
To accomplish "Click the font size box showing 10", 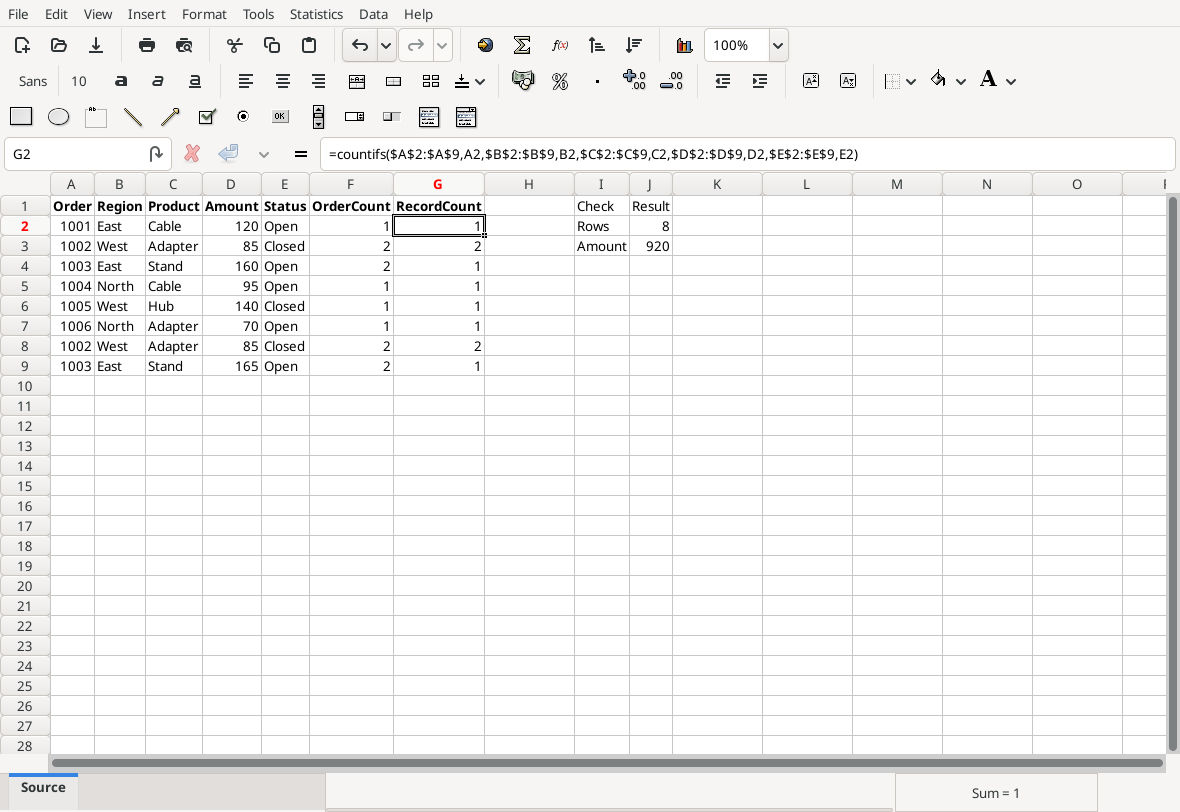I will 79,81.
